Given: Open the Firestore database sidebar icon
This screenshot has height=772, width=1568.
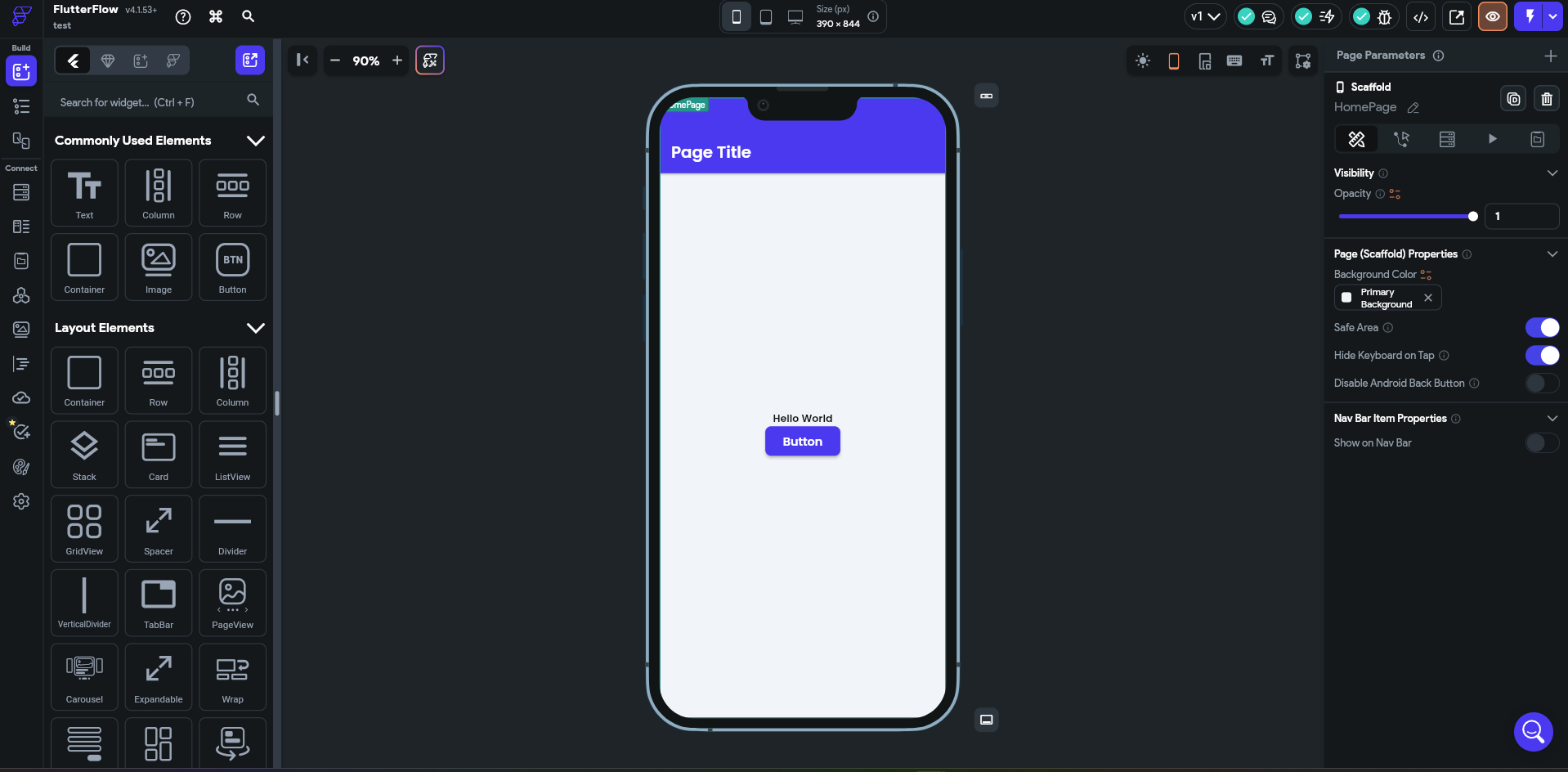Looking at the screenshot, I should point(21,192).
